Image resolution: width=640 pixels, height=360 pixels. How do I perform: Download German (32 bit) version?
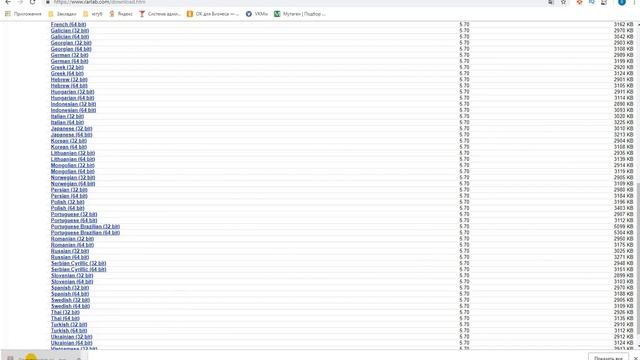(x=69, y=55)
